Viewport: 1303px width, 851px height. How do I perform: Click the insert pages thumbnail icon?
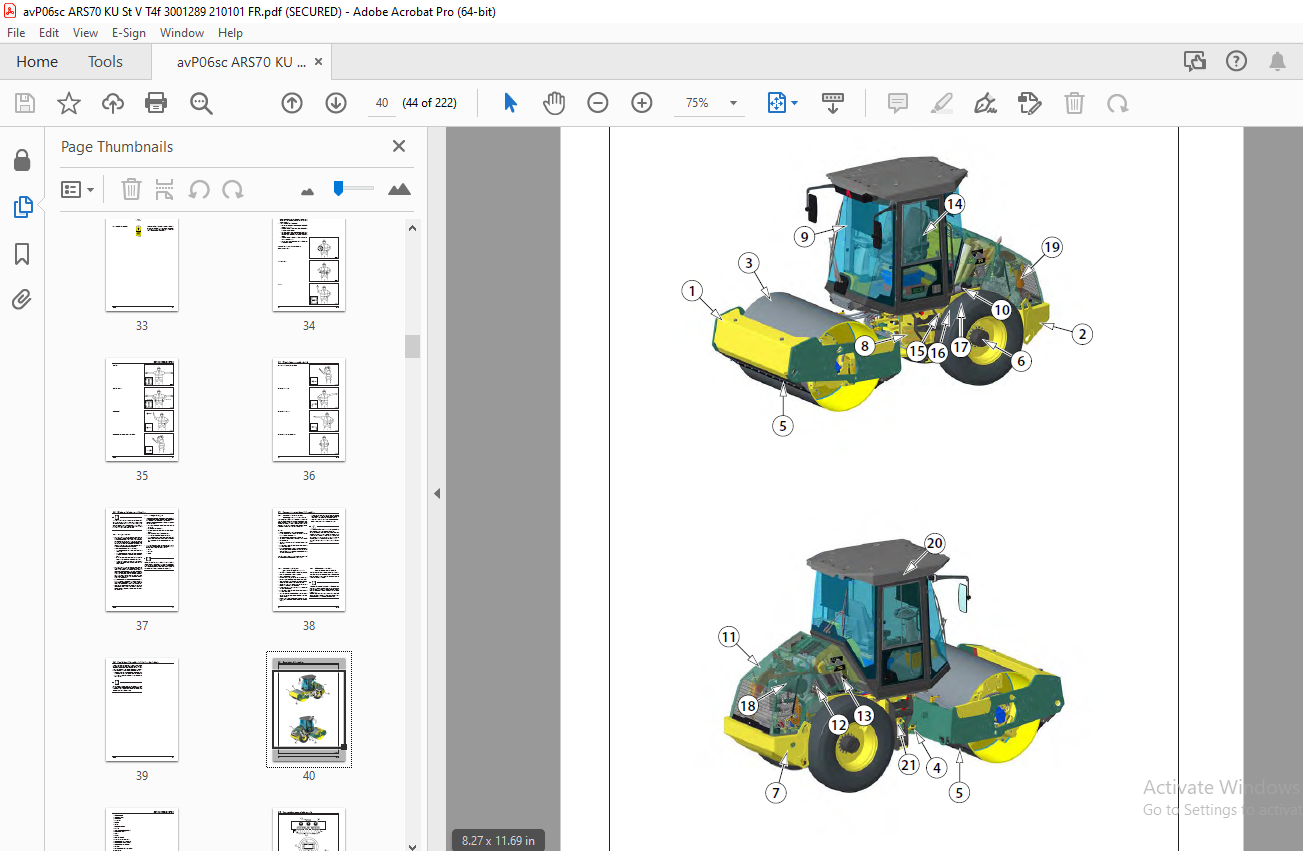click(165, 189)
